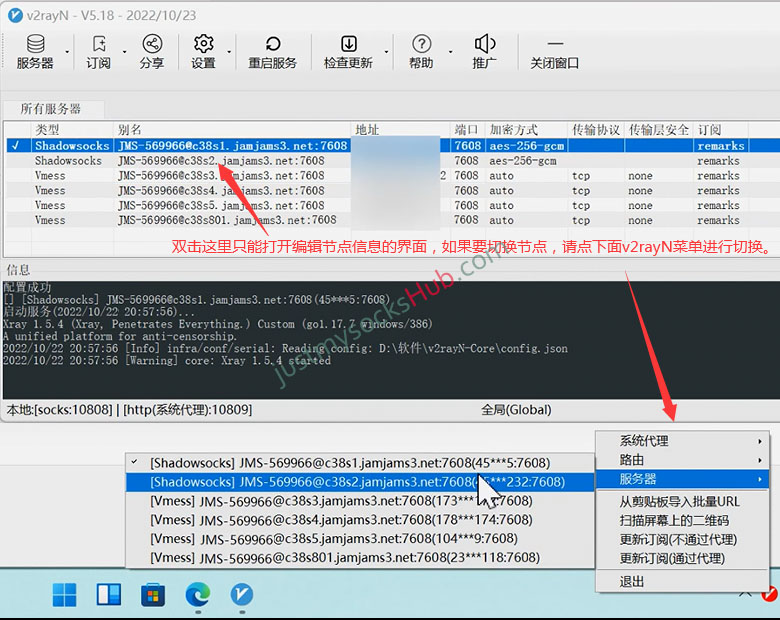
Task: Expand the dropdown arrow next to 帮助
Action: pos(451,52)
